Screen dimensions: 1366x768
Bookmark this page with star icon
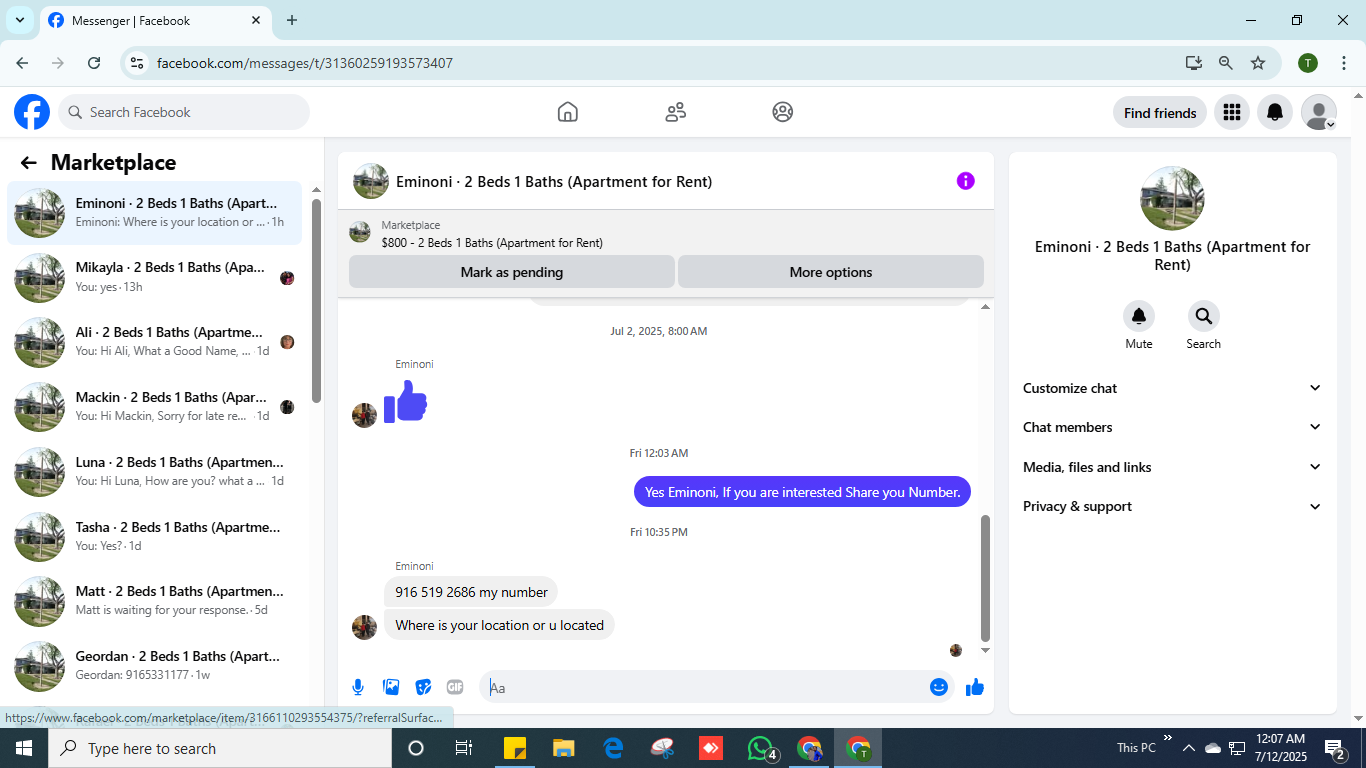click(1258, 63)
